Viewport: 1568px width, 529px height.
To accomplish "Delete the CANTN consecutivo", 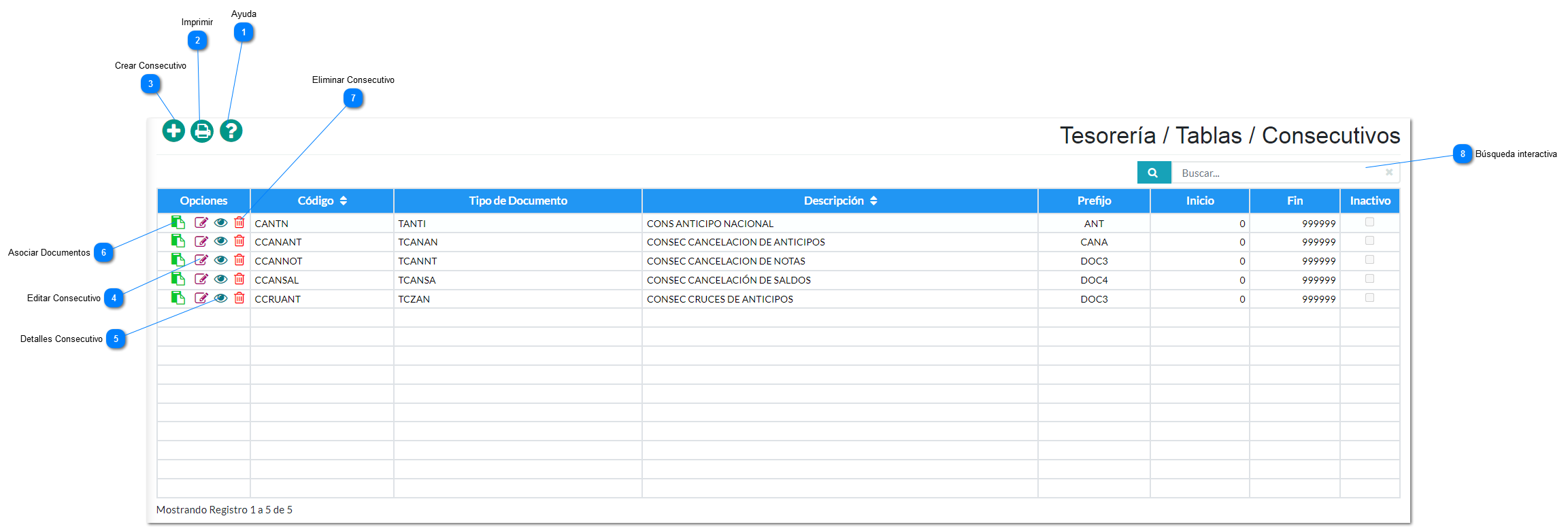I will 239,222.
